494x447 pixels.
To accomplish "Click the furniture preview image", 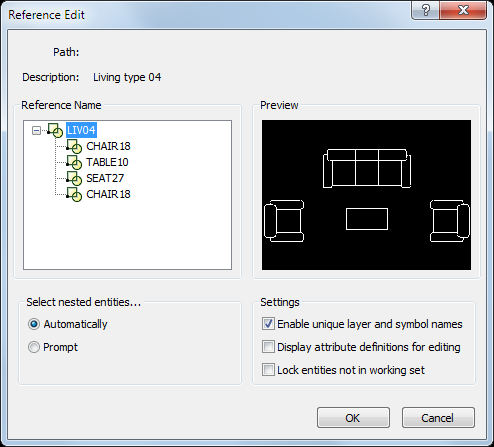I will pyautogui.click(x=366, y=195).
